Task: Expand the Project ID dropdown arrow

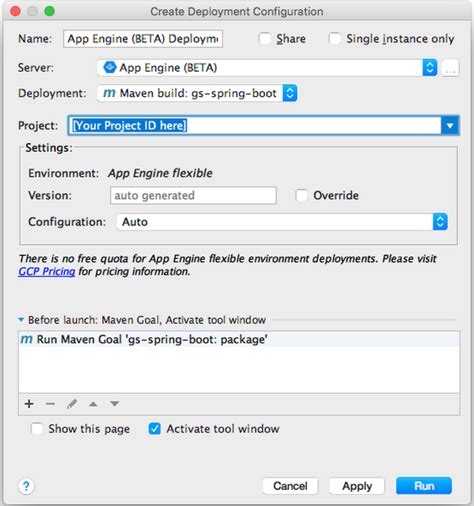Action: pyautogui.click(x=450, y=126)
